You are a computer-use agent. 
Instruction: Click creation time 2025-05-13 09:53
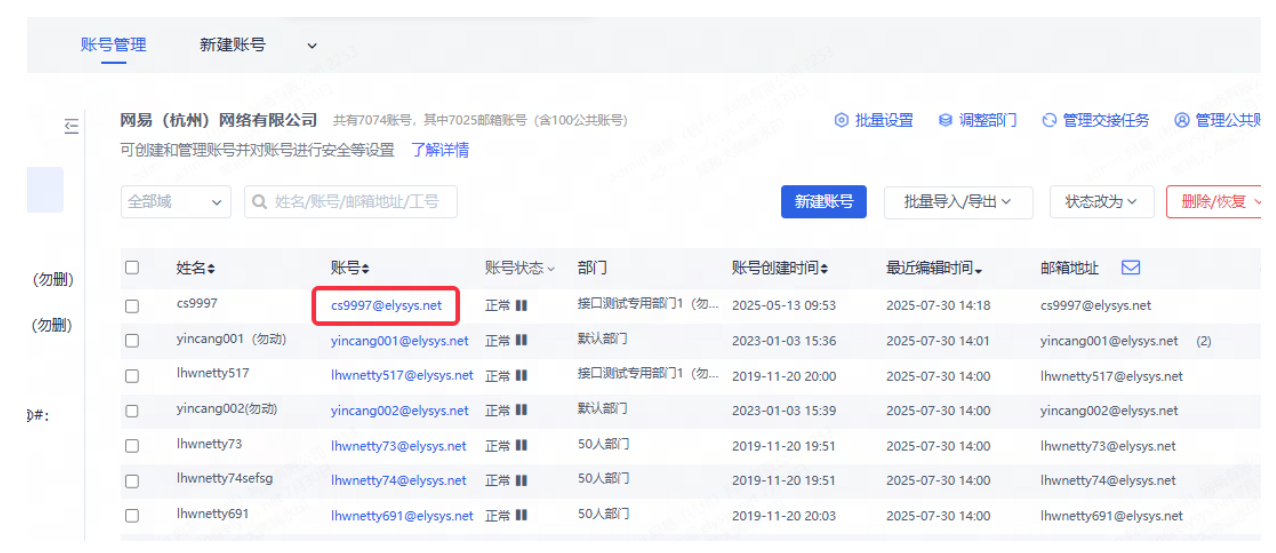(784, 305)
